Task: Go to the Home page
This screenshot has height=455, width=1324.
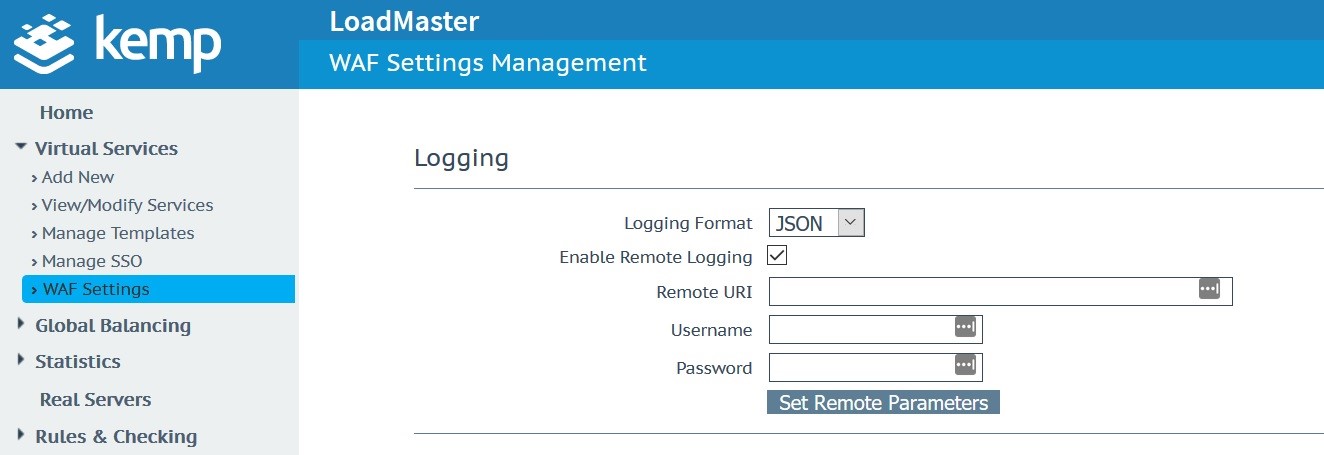Action: tap(66, 113)
